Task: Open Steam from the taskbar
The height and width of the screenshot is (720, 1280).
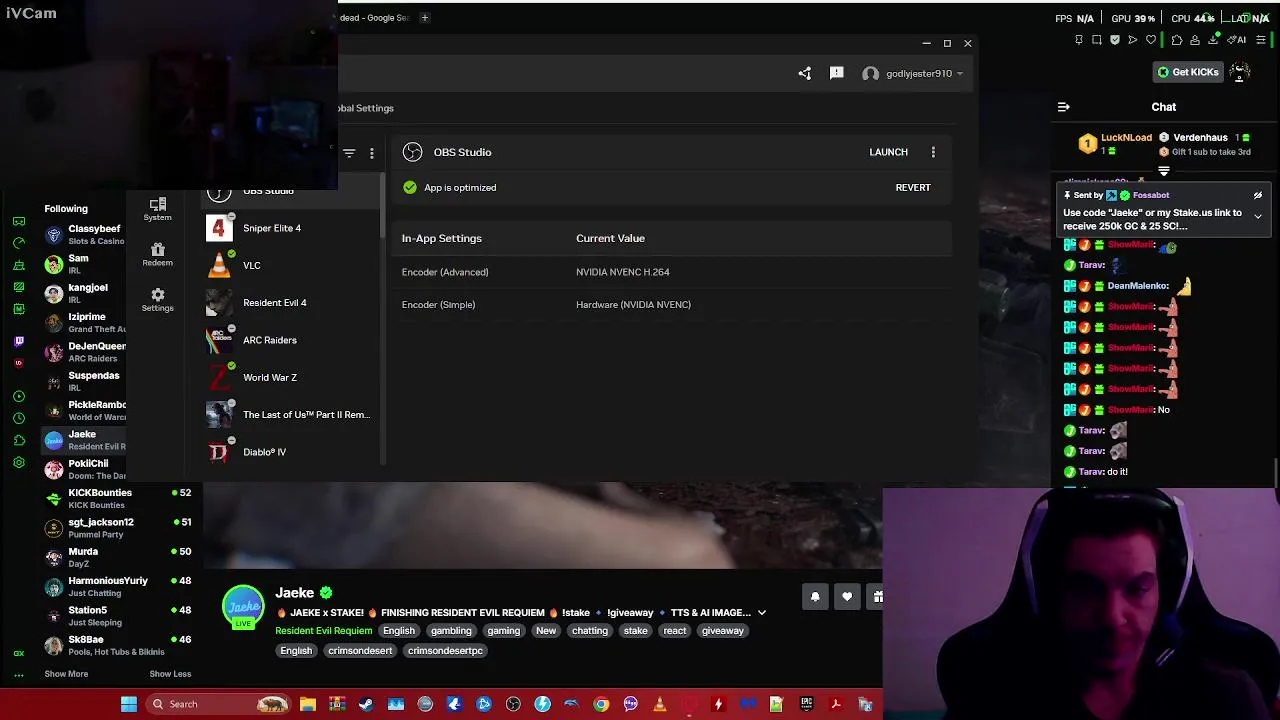Action: coord(366,704)
